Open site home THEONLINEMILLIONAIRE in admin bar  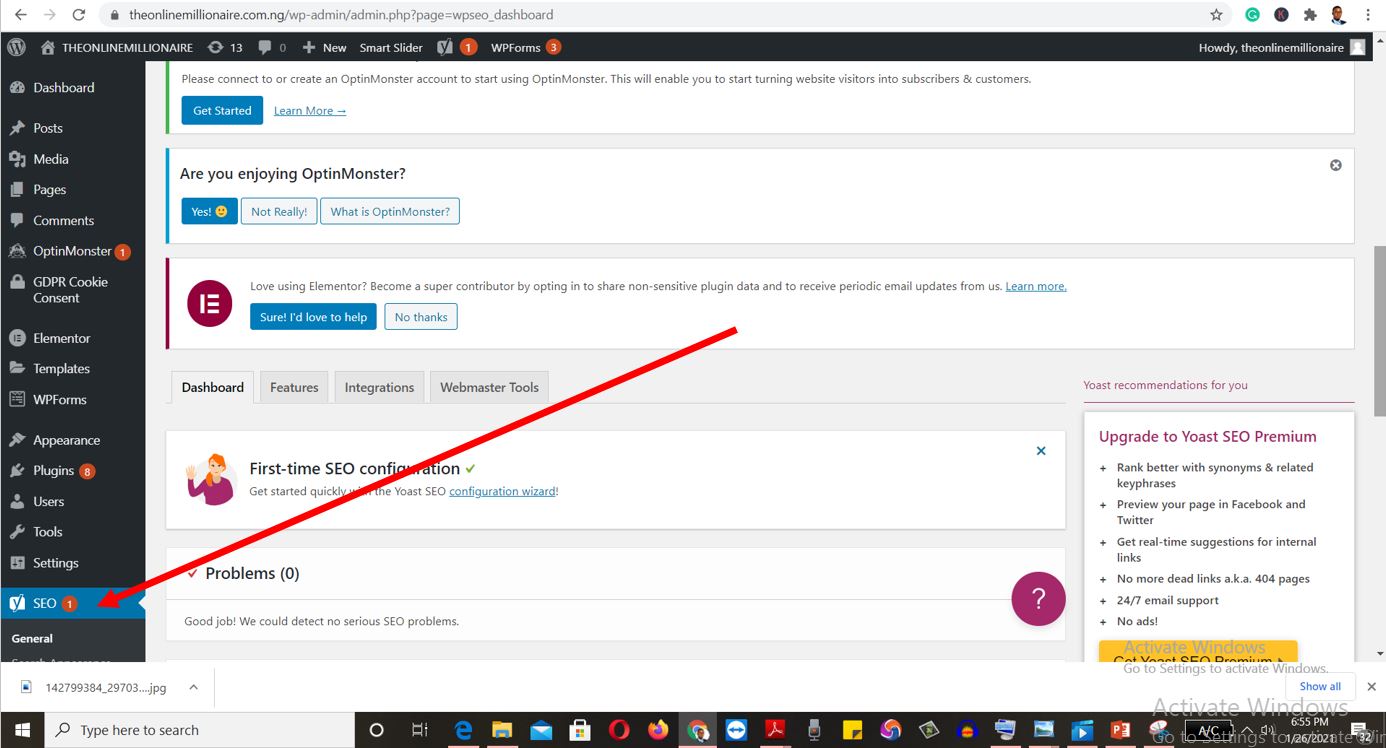pyautogui.click(x=116, y=47)
